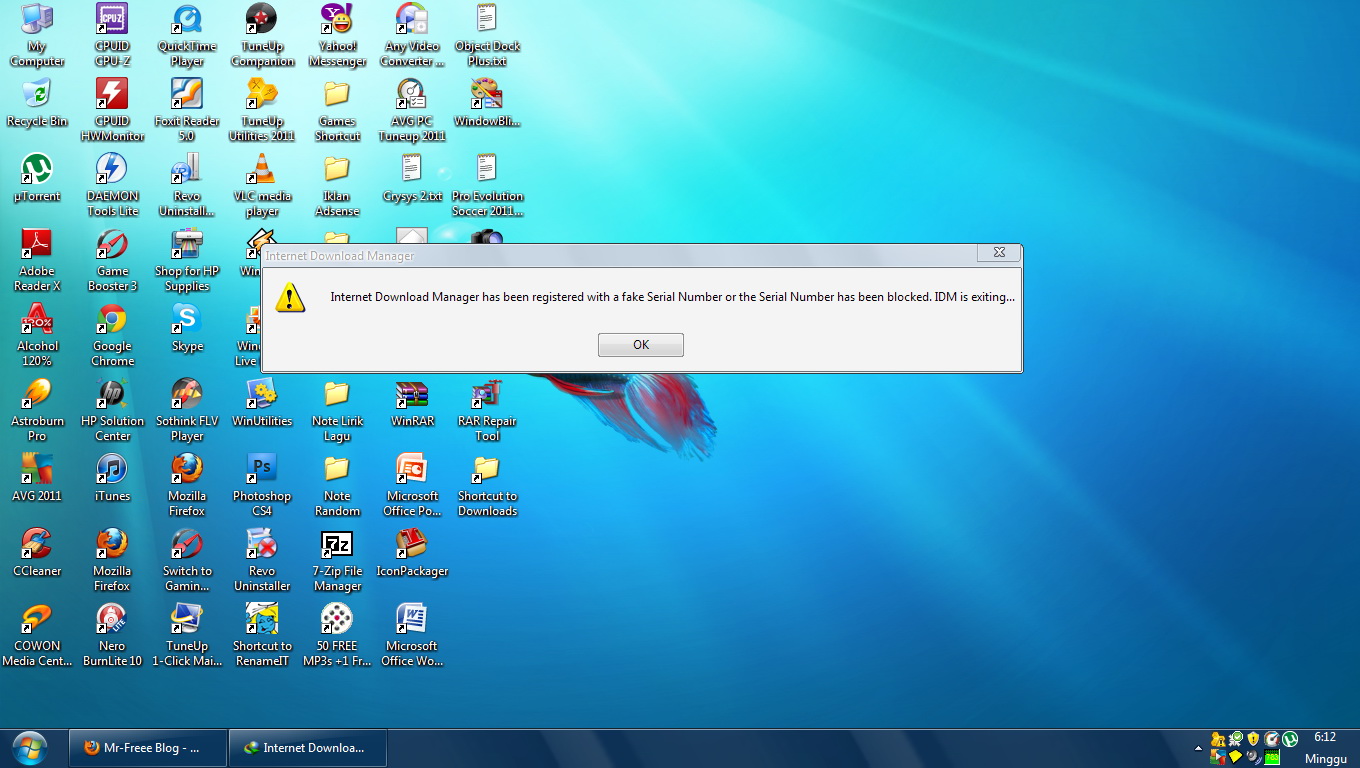Click the Note Lirik Lagu folder
1360x768 pixels.
point(337,410)
